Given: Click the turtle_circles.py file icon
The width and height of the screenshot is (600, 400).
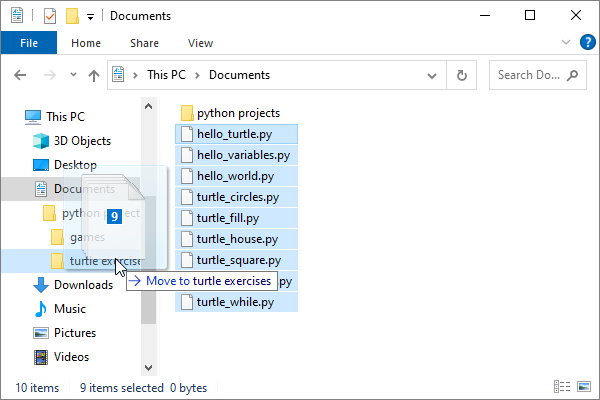Looking at the screenshot, I should [187, 197].
